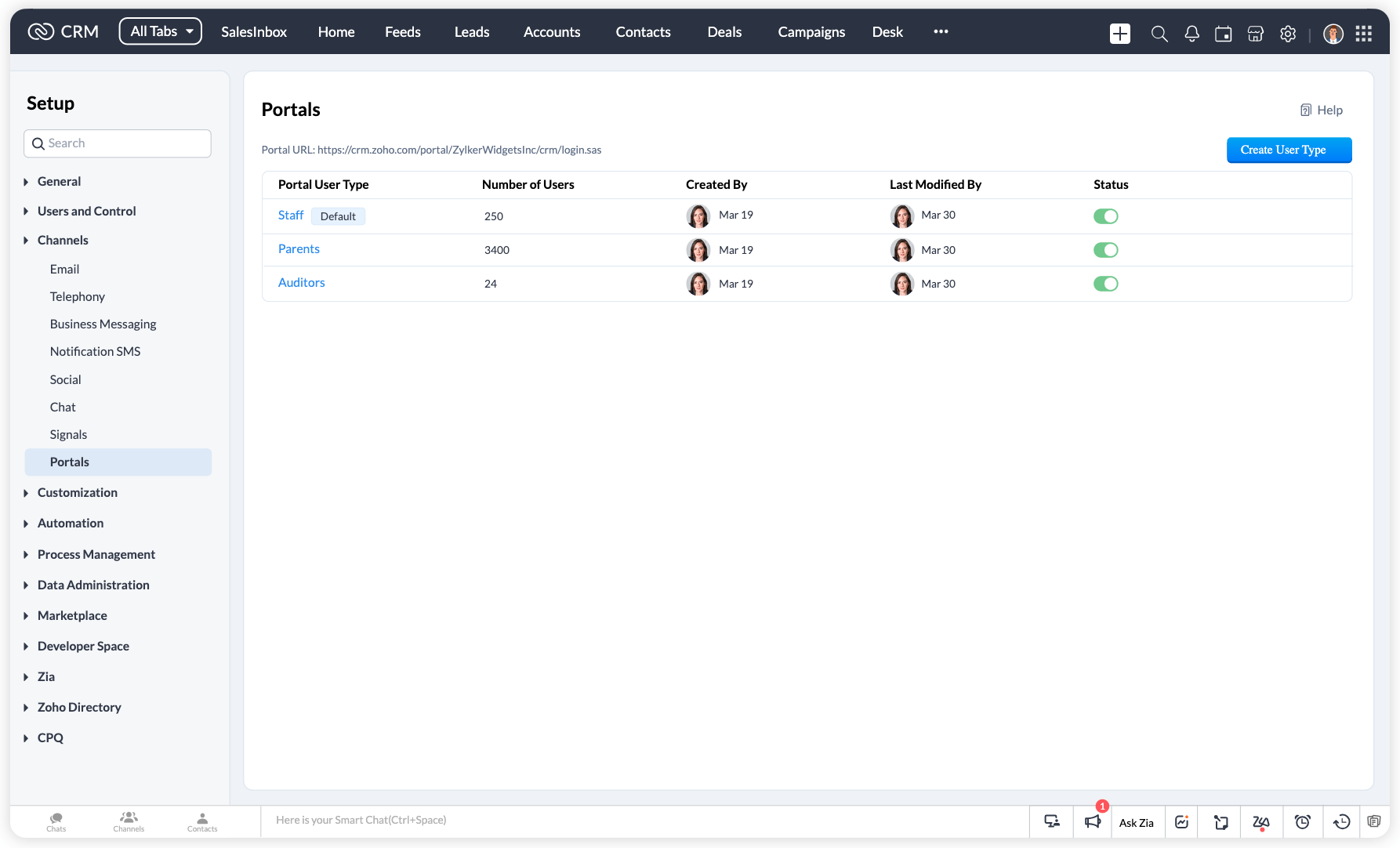Disable the Auditors portal status toggle

(1106, 284)
